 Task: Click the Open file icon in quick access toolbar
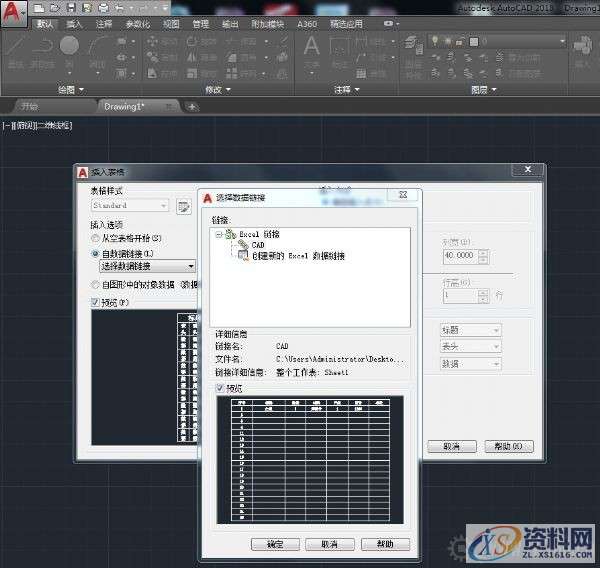tap(55, 7)
